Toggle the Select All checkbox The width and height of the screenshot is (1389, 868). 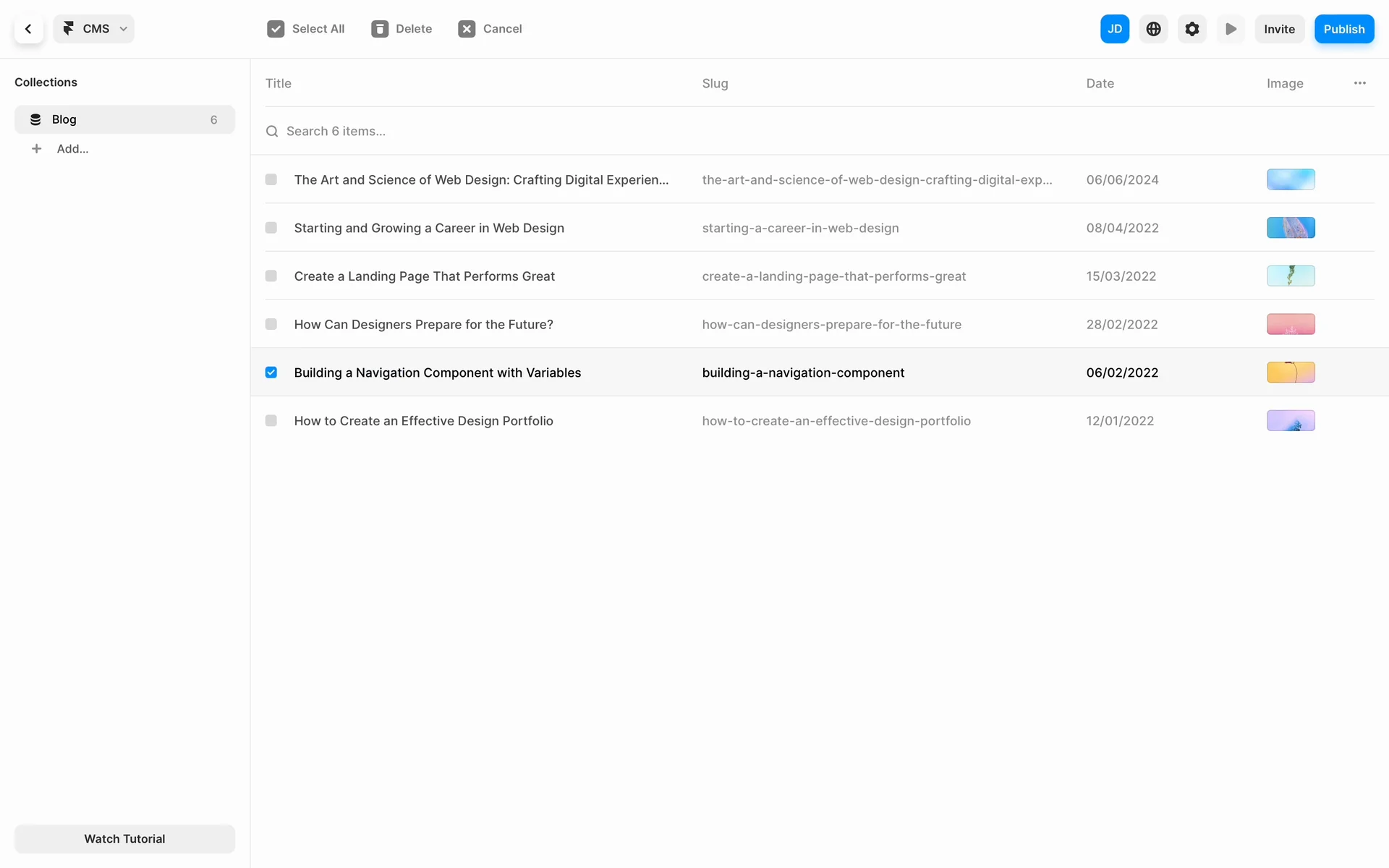click(x=276, y=29)
